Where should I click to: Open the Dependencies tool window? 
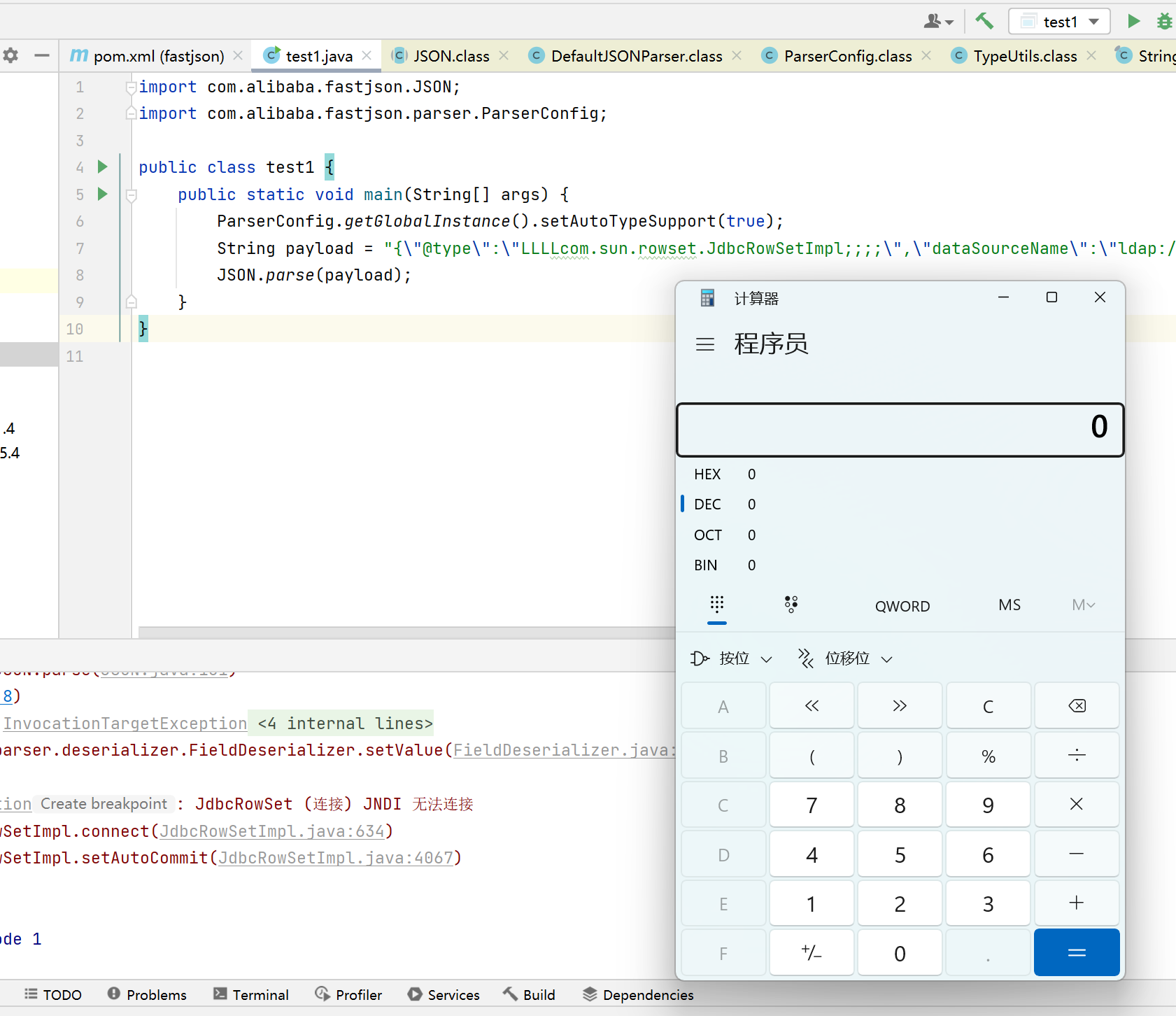point(638,994)
